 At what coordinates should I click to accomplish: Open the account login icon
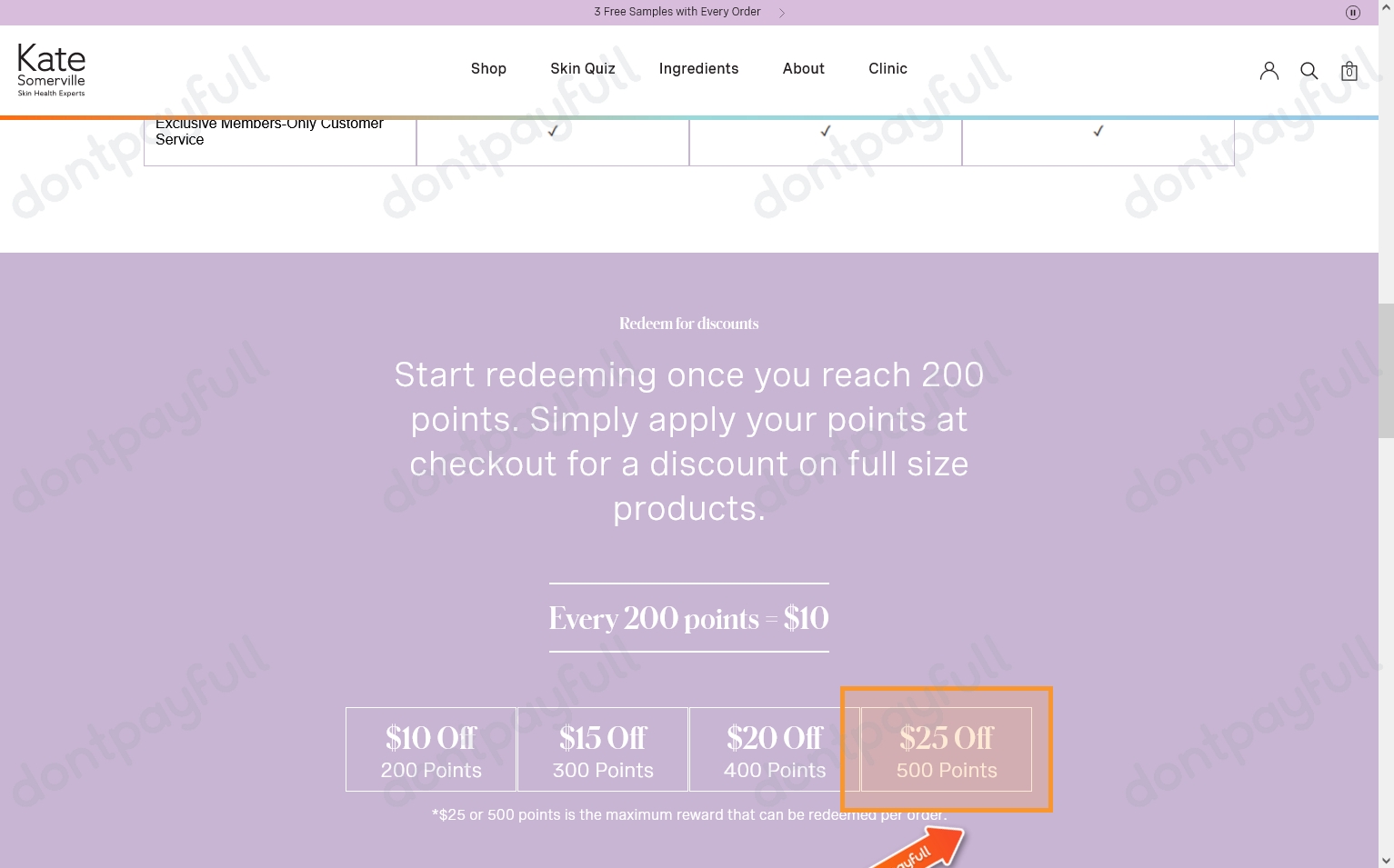[1269, 70]
